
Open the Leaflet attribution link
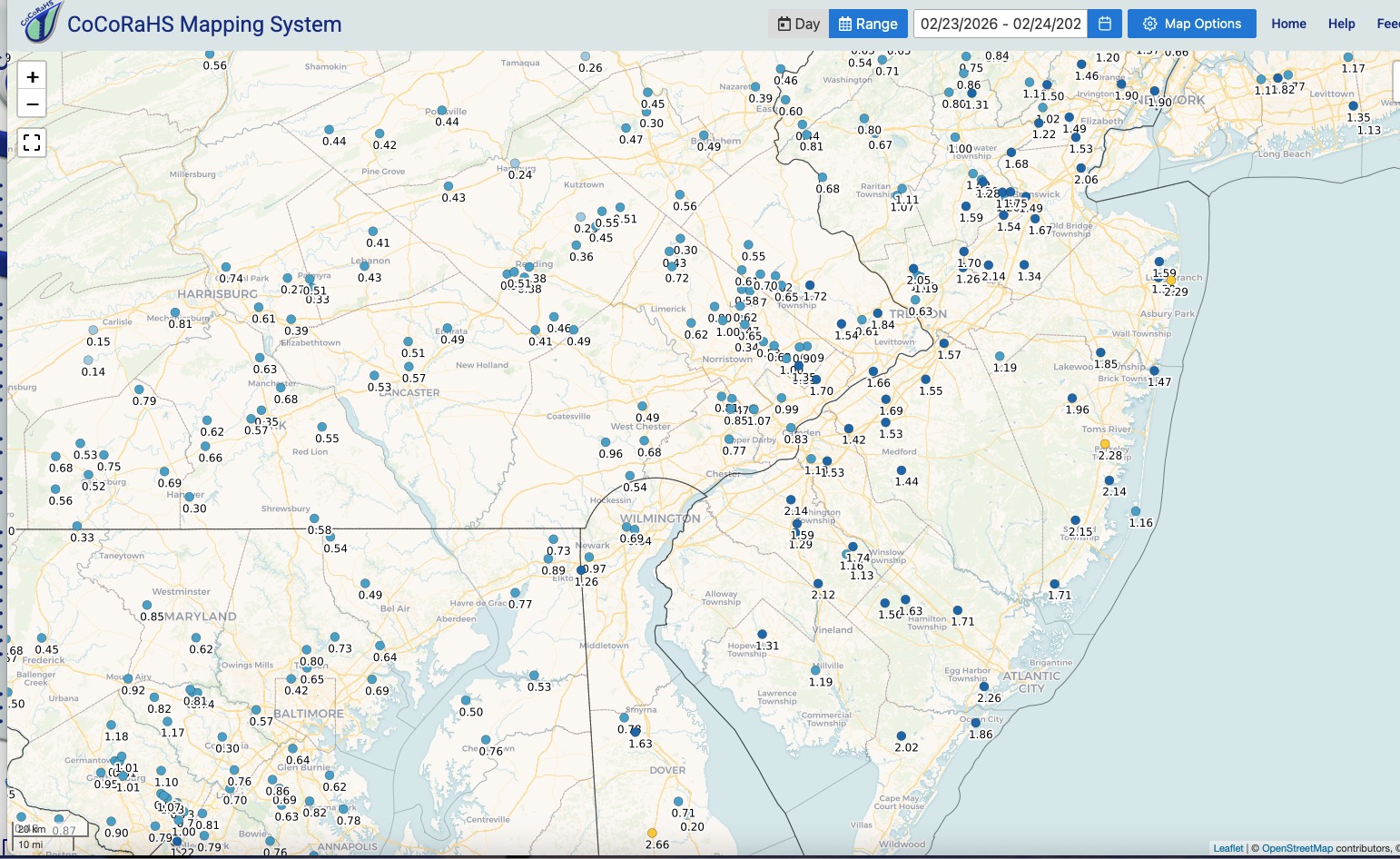click(1227, 848)
